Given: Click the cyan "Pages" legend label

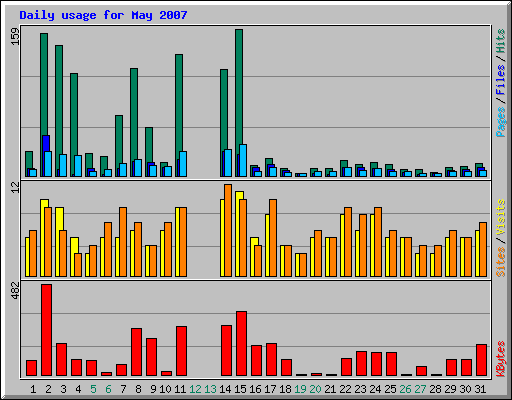Looking at the screenshot, I should (x=501, y=122).
